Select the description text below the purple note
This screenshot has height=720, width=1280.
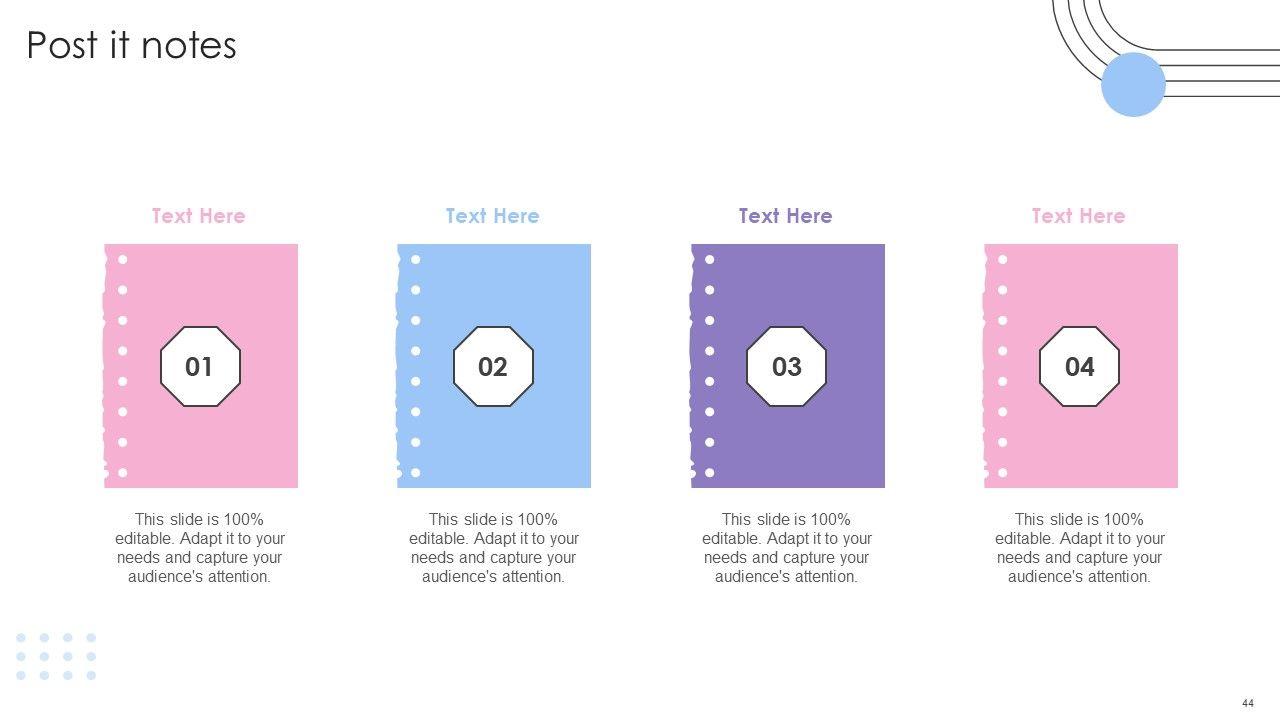coord(787,548)
